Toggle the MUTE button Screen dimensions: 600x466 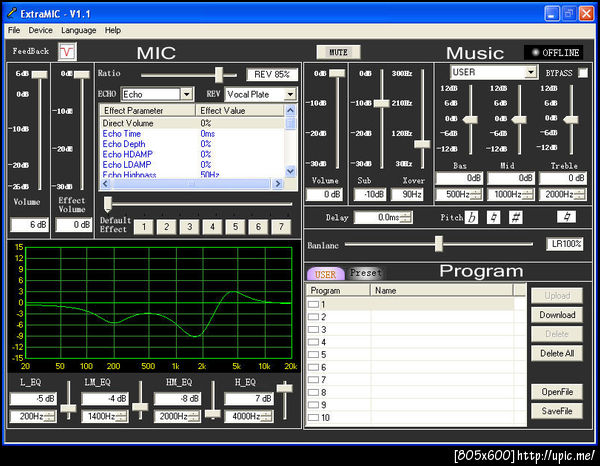pos(338,51)
